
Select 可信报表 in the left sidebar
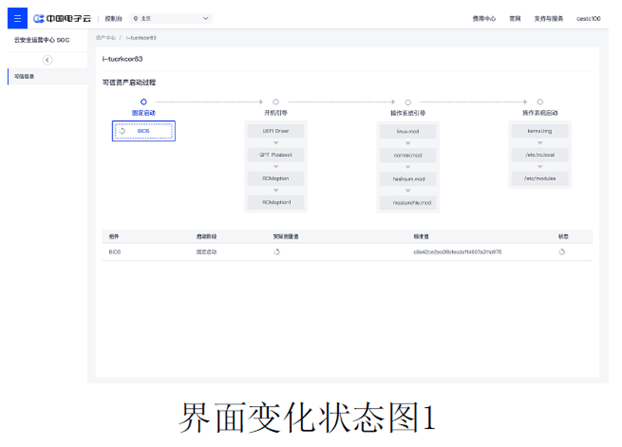coord(25,76)
